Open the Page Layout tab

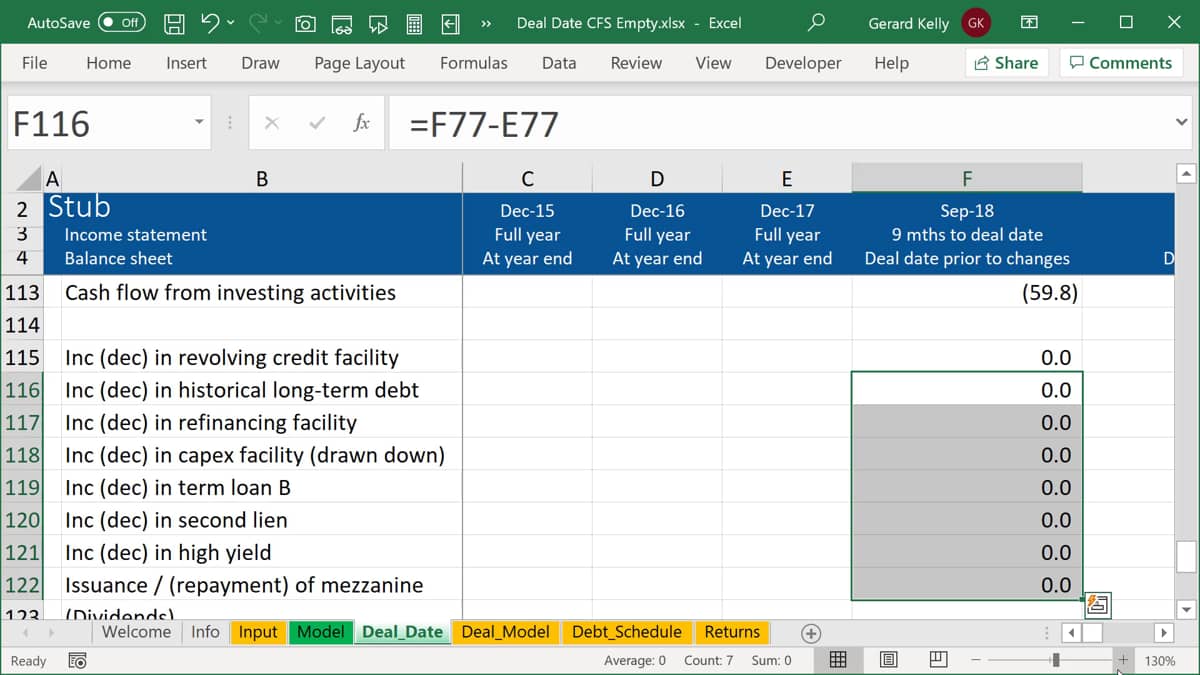tap(359, 63)
